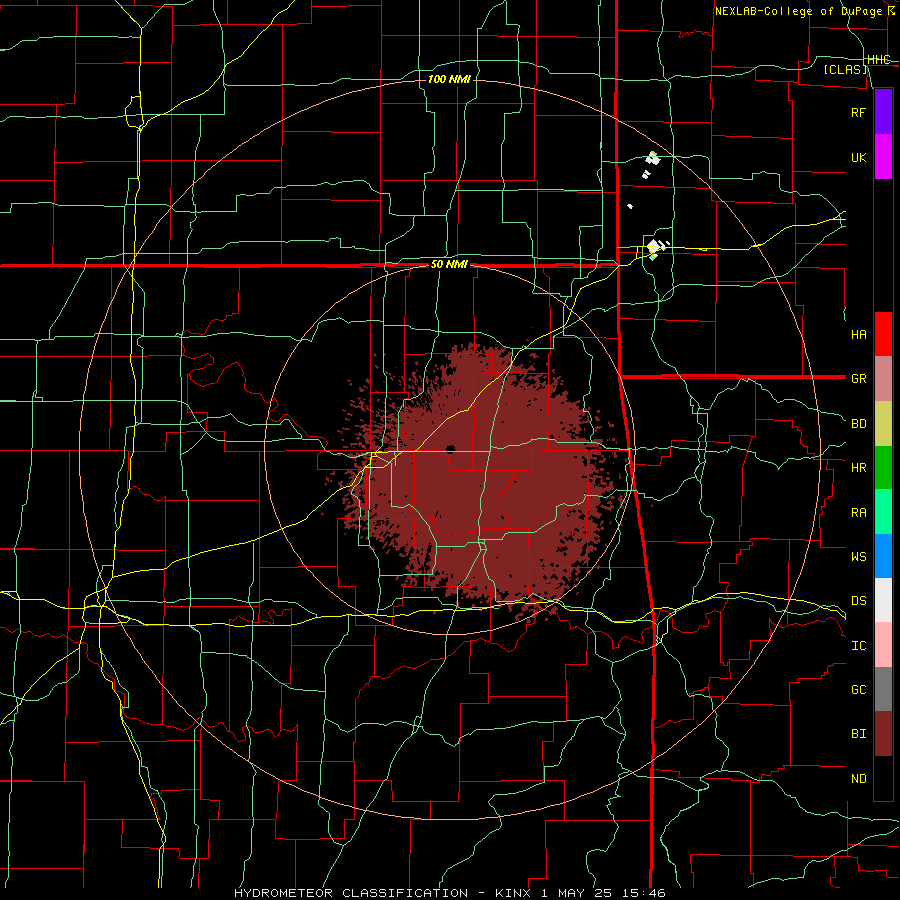Click the 'BD' legend label
The height and width of the screenshot is (900, 900).
pyautogui.click(x=859, y=424)
